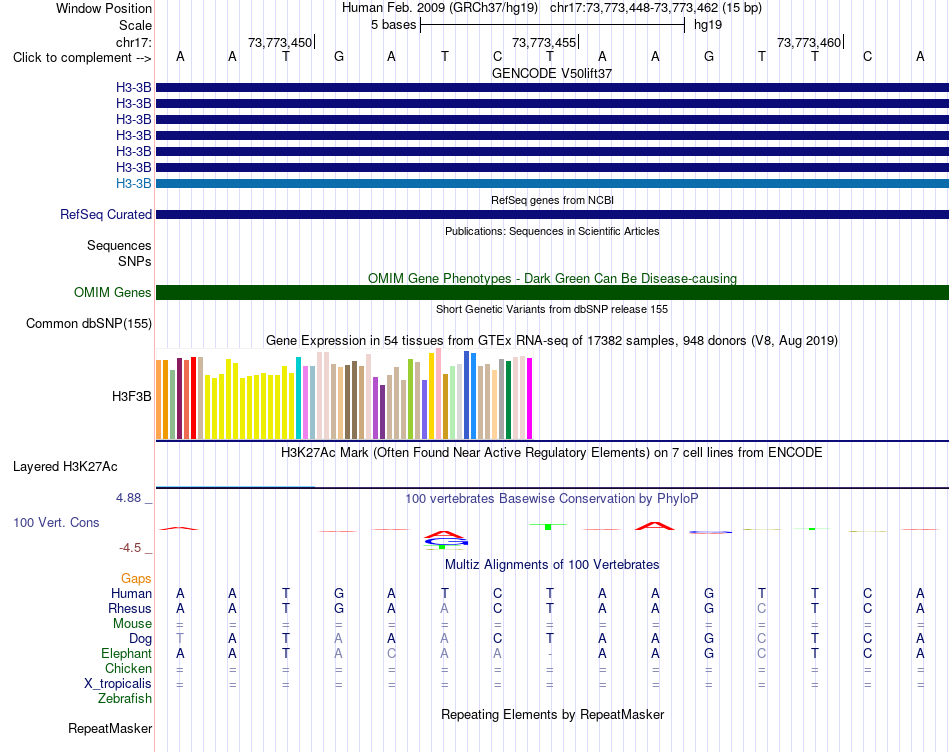950x752 pixels.
Task: Open 'Multiz Alignments of 100 Vertebrates' title
Action: click(552, 565)
